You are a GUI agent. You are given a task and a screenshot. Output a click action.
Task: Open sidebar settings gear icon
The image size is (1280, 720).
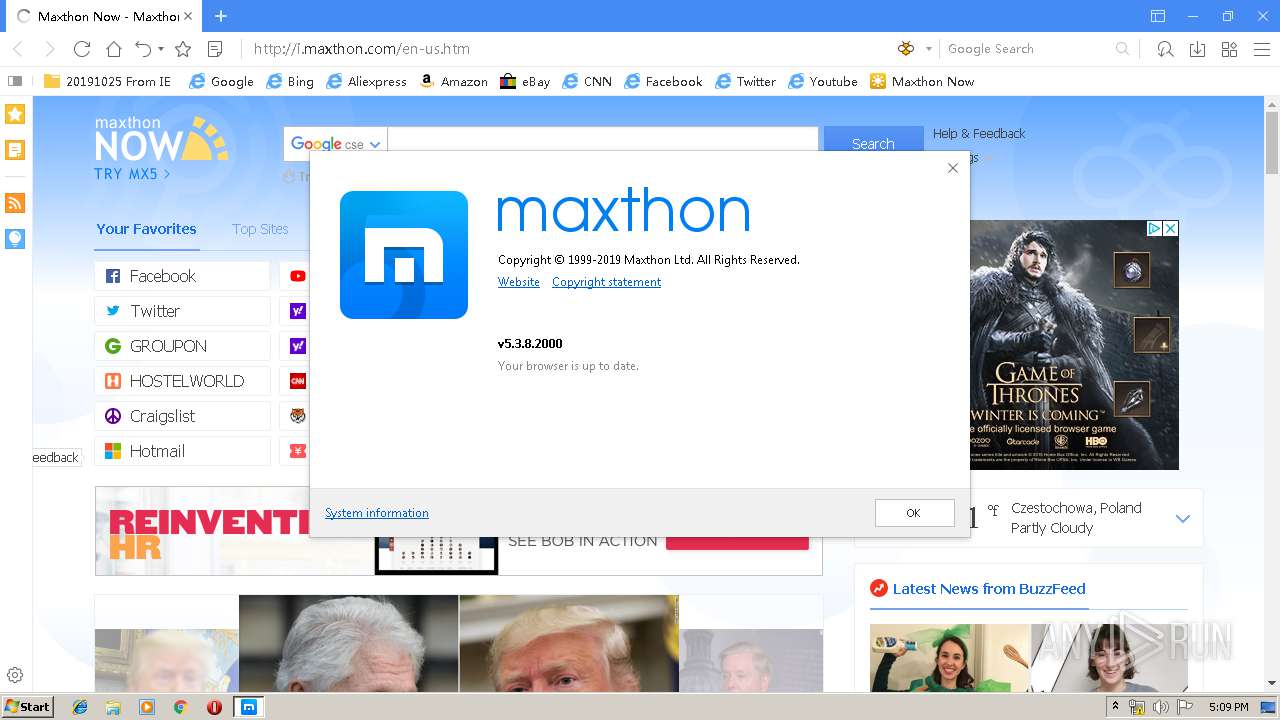click(15, 675)
